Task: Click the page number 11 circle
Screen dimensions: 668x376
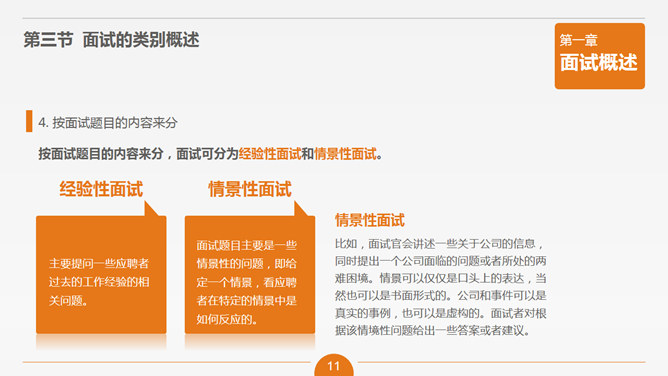Action: [334, 365]
